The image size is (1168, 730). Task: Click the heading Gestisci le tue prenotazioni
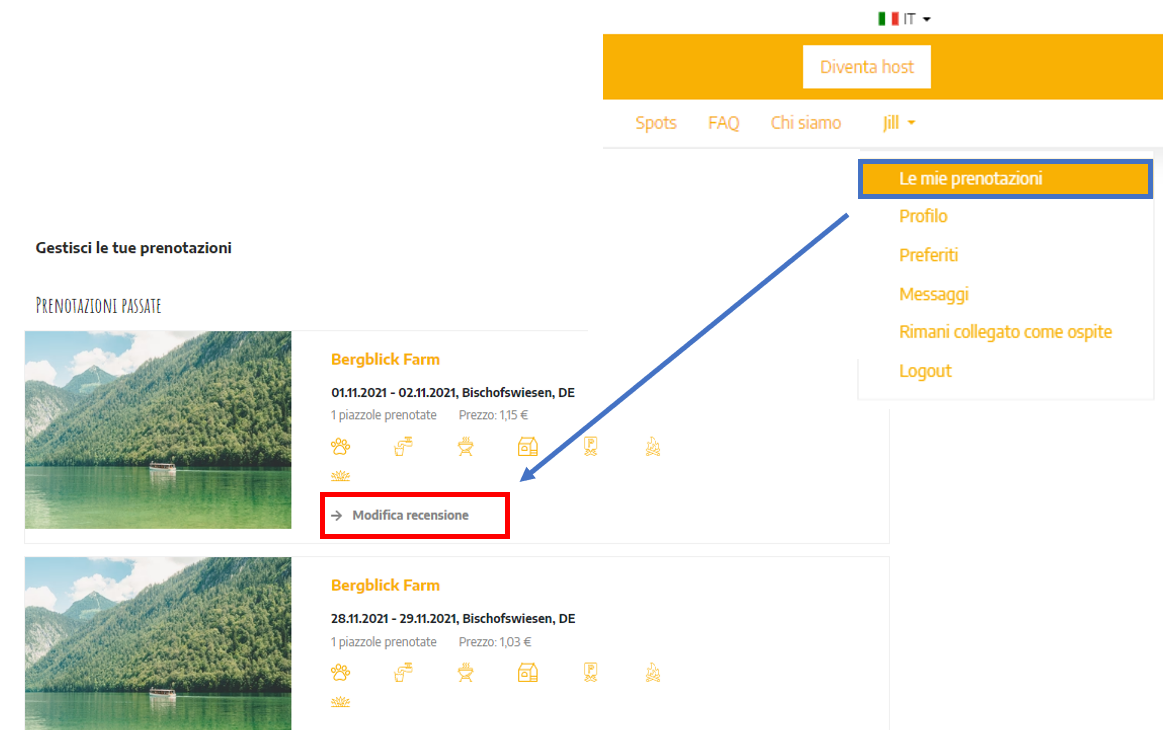tap(133, 248)
